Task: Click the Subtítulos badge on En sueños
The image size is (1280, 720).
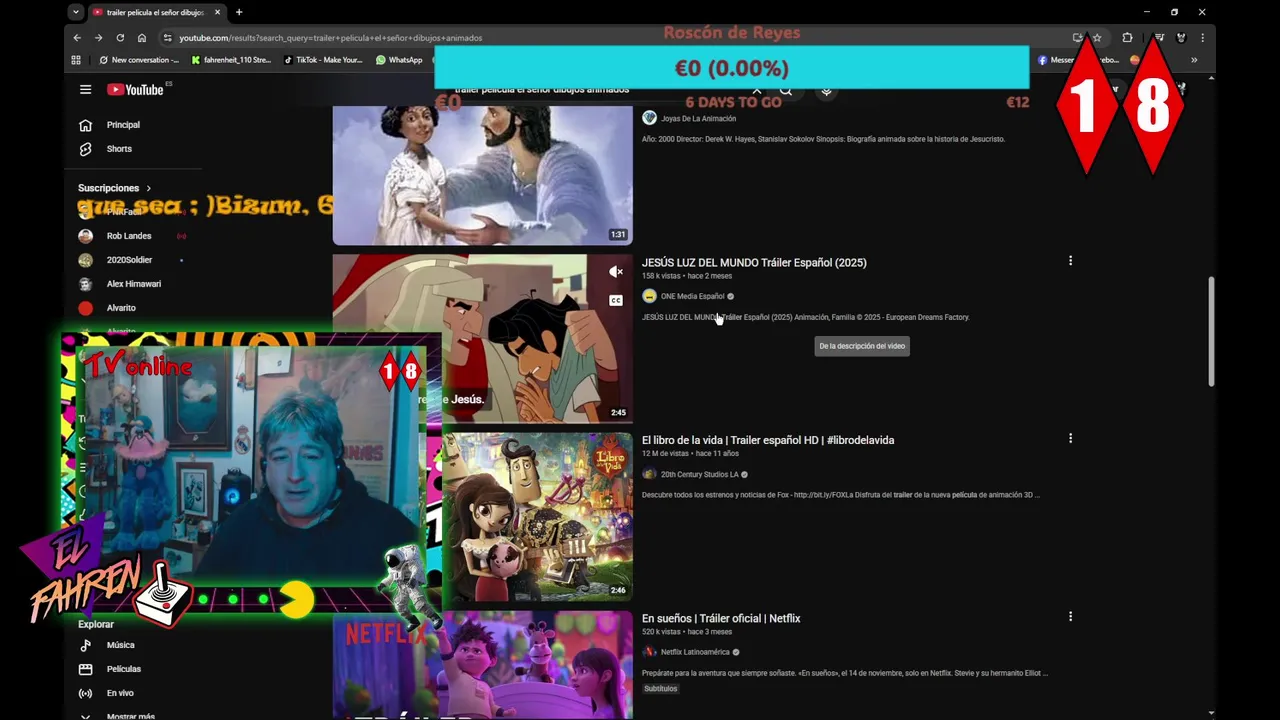Action: [660, 689]
